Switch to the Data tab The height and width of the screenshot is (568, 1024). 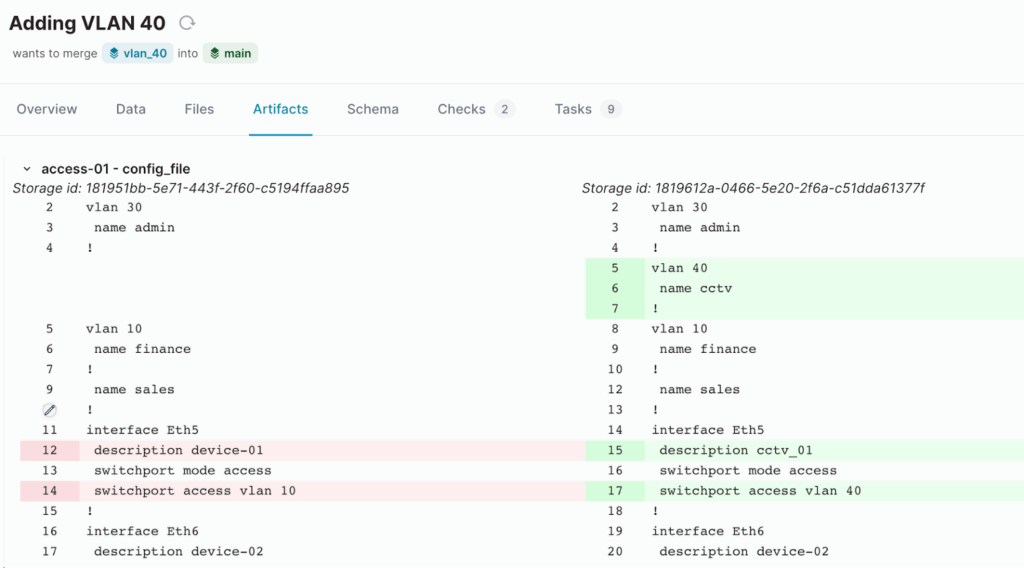click(131, 109)
